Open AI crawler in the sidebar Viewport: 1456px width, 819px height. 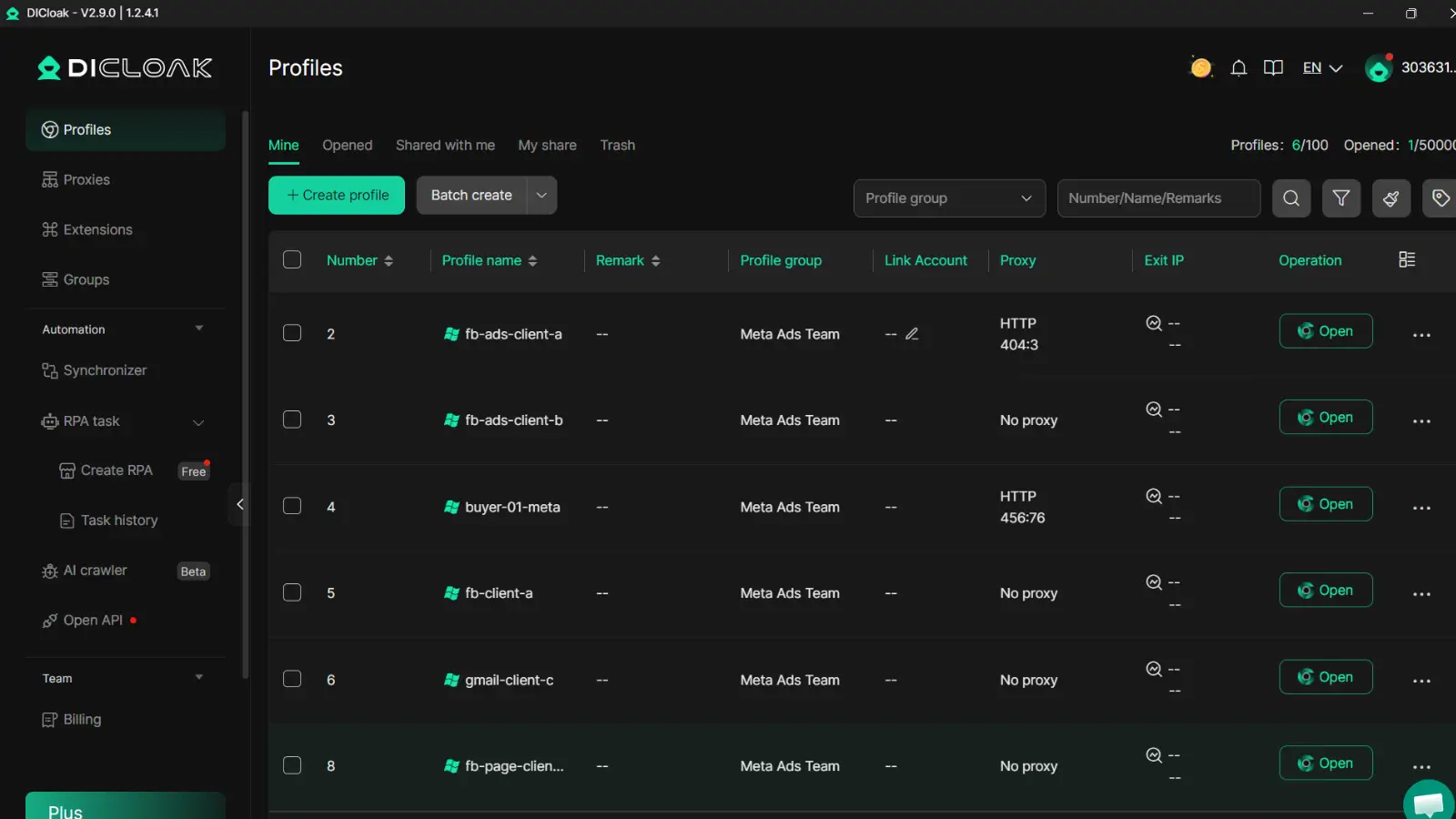click(x=126, y=571)
